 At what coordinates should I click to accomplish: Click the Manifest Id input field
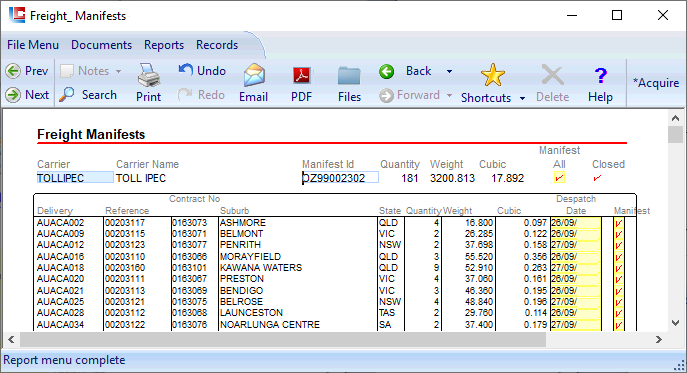[x=340, y=178]
